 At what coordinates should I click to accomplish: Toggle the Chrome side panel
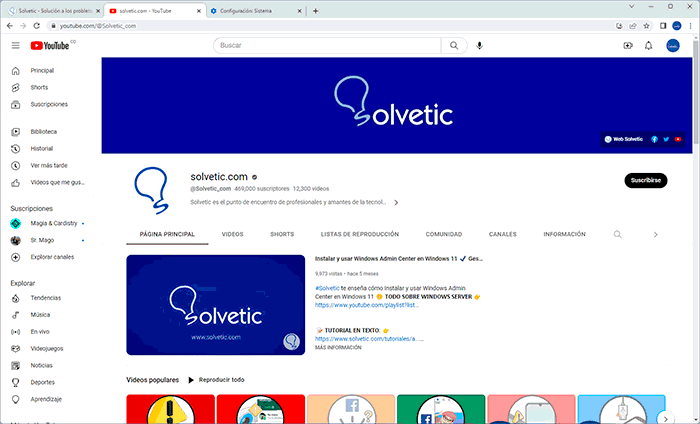pyautogui.click(x=663, y=26)
